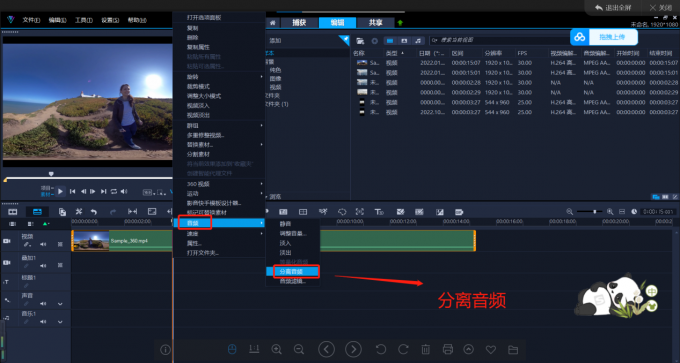Expand the 音乐1 track chevron
680x363 pixels.
(x=60, y=322)
